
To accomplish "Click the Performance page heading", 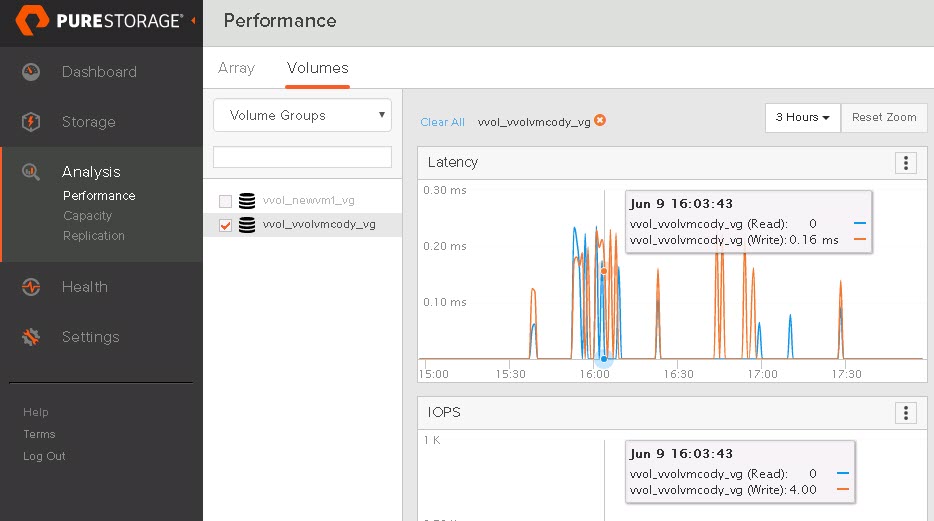I will click(x=280, y=21).
